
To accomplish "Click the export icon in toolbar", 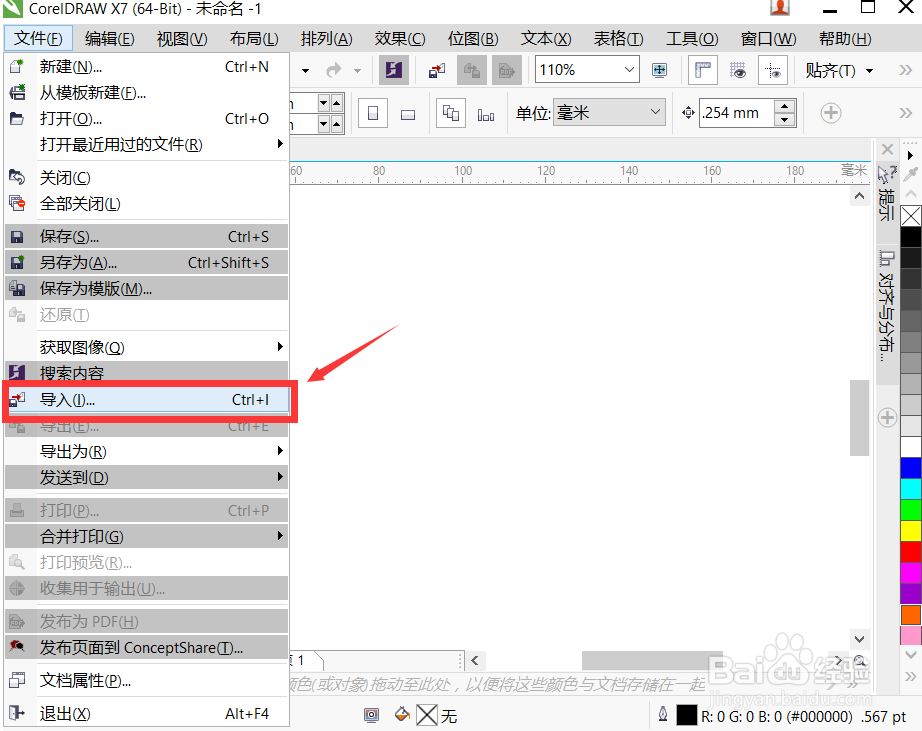I will [472, 71].
